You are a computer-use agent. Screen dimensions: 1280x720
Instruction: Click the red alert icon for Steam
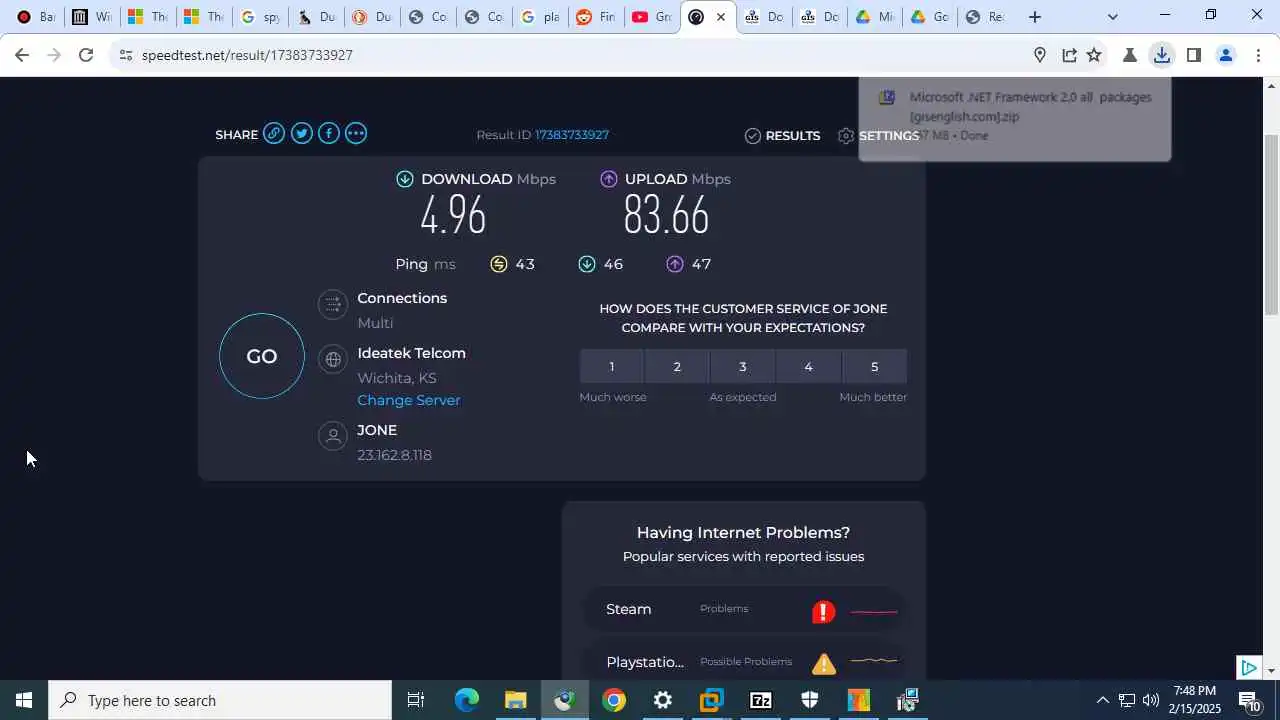coord(823,612)
